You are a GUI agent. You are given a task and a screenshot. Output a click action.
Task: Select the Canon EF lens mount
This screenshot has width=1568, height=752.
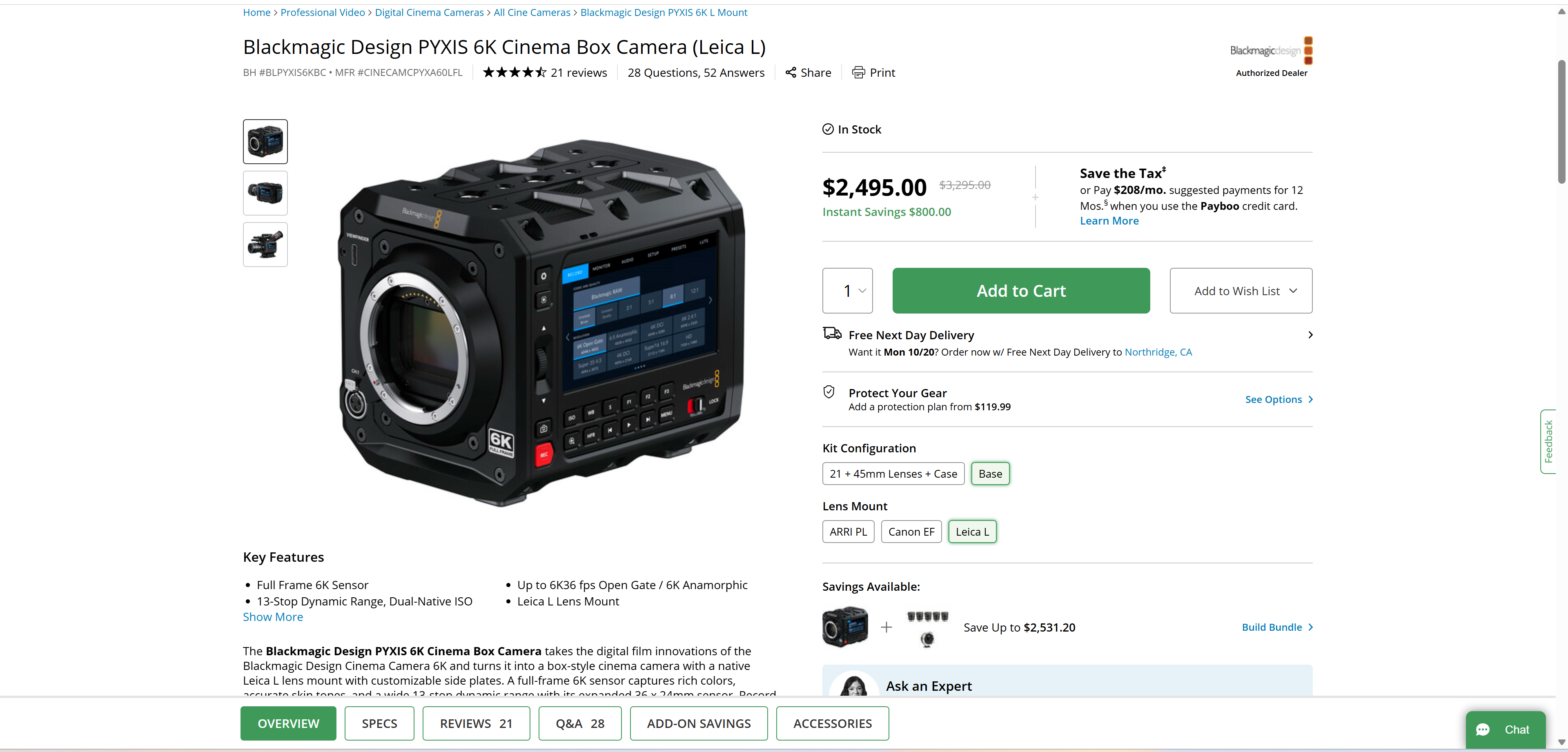click(x=911, y=532)
